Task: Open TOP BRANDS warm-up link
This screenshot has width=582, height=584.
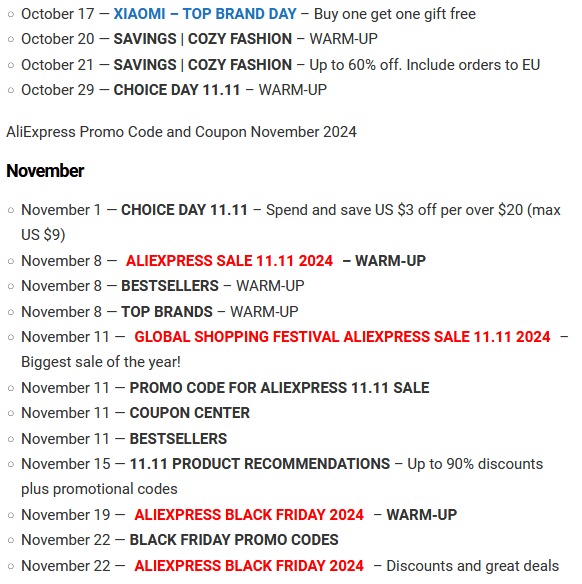Action: (167, 312)
